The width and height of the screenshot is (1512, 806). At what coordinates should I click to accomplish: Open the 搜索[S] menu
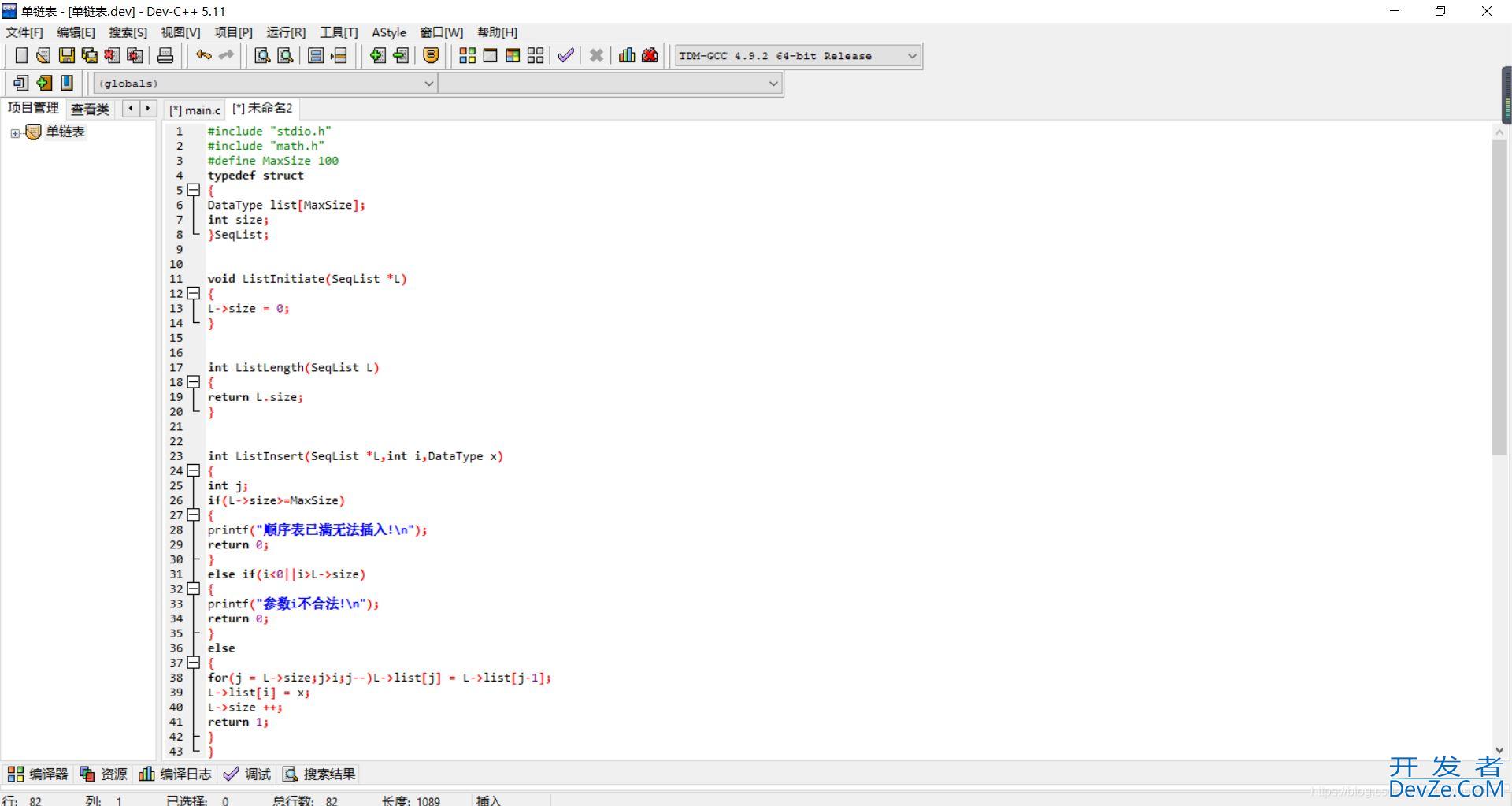pyautogui.click(x=128, y=32)
